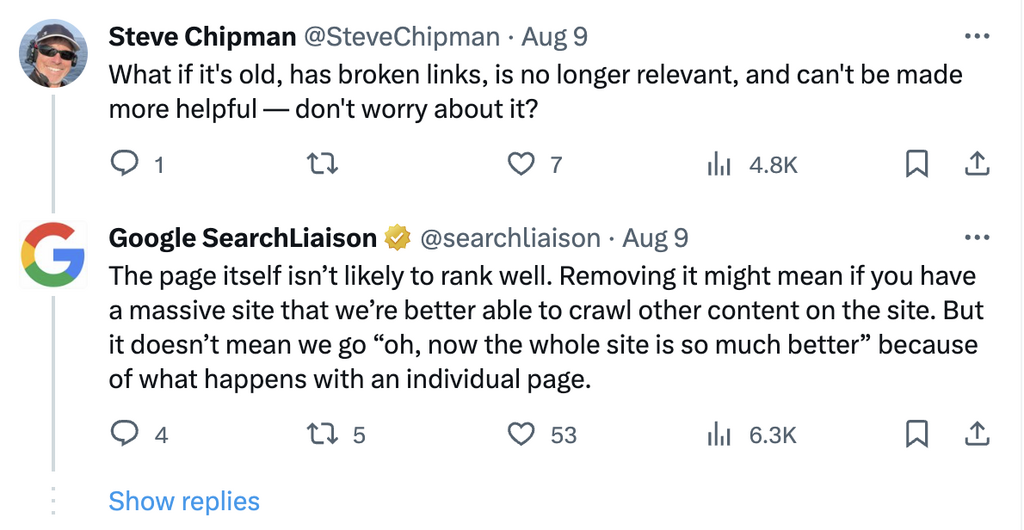Click the @searchliaison handle

[510, 238]
